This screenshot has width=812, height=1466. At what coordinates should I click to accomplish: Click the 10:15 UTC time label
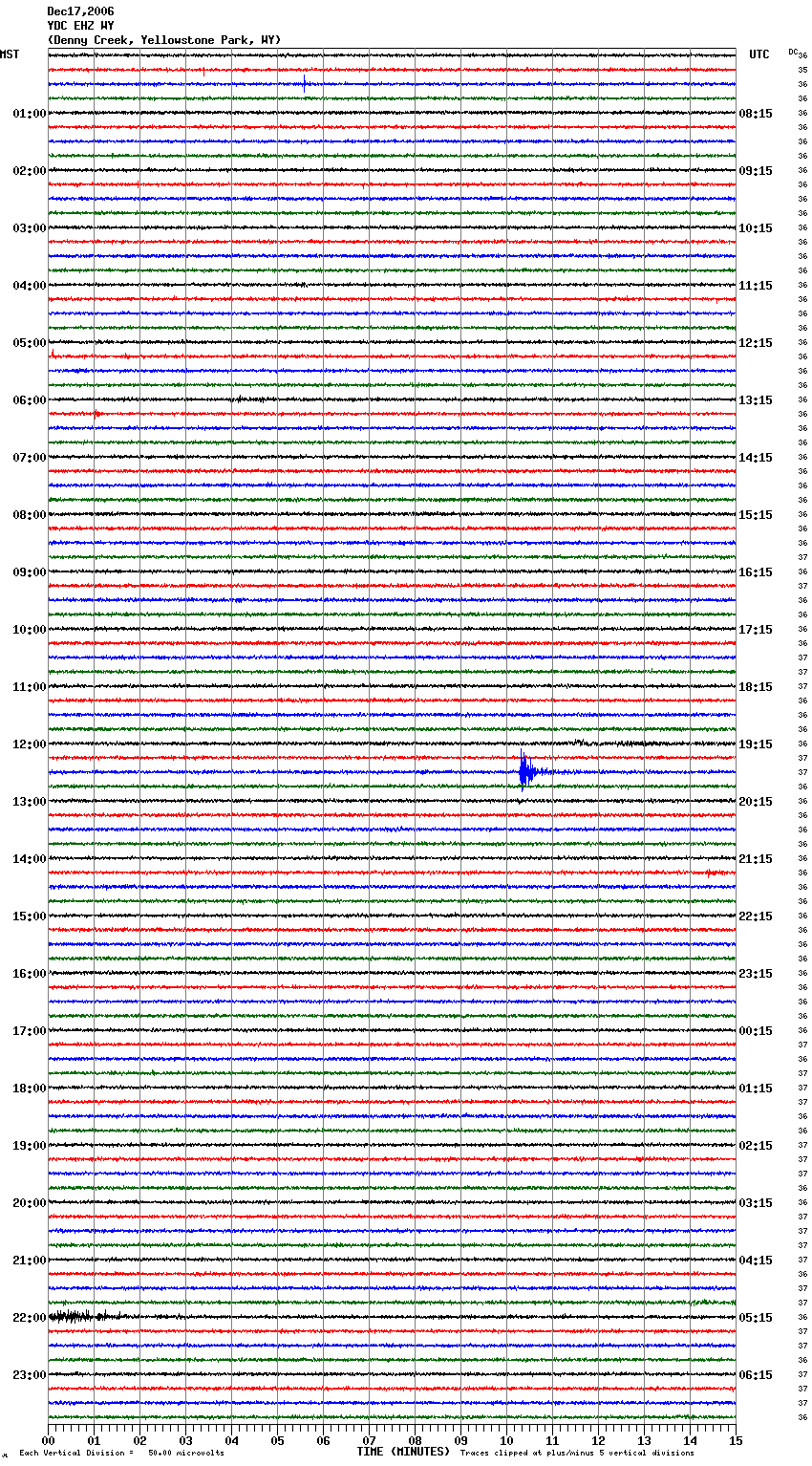click(756, 228)
